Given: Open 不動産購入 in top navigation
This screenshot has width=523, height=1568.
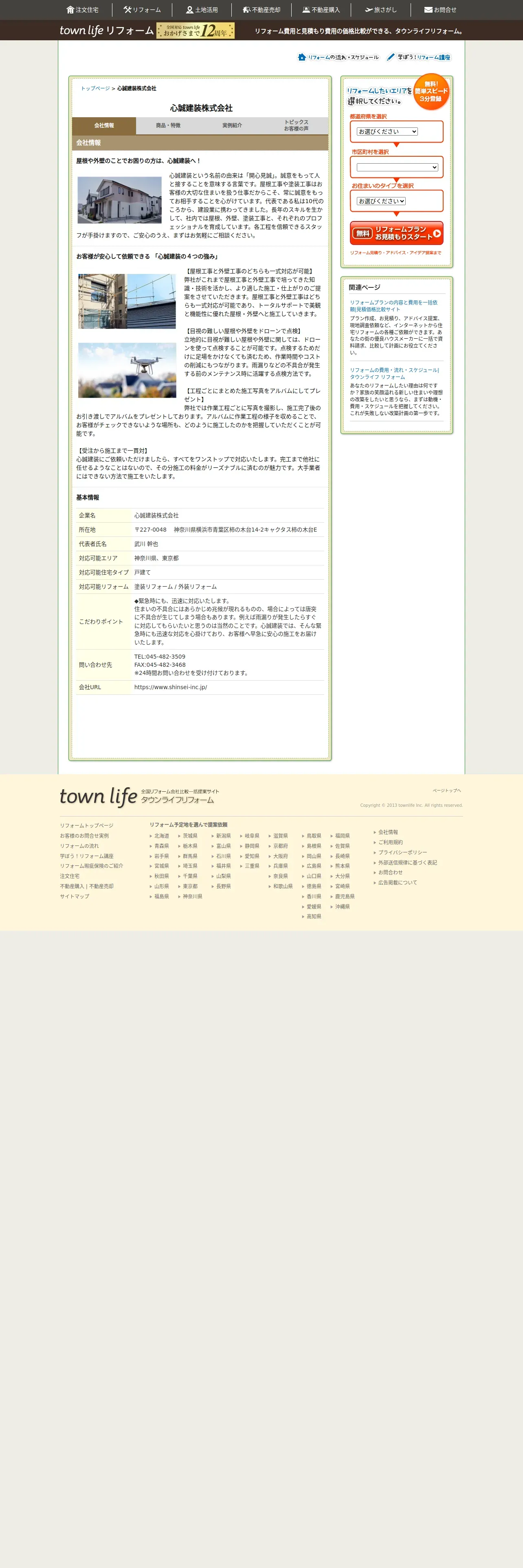Looking at the screenshot, I should [x=321, y=10].
